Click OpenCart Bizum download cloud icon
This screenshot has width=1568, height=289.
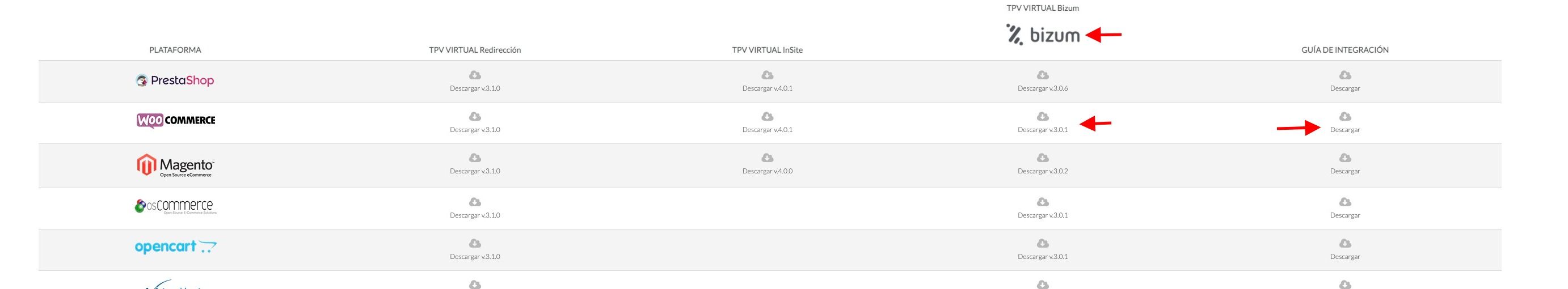(1043, 243)
